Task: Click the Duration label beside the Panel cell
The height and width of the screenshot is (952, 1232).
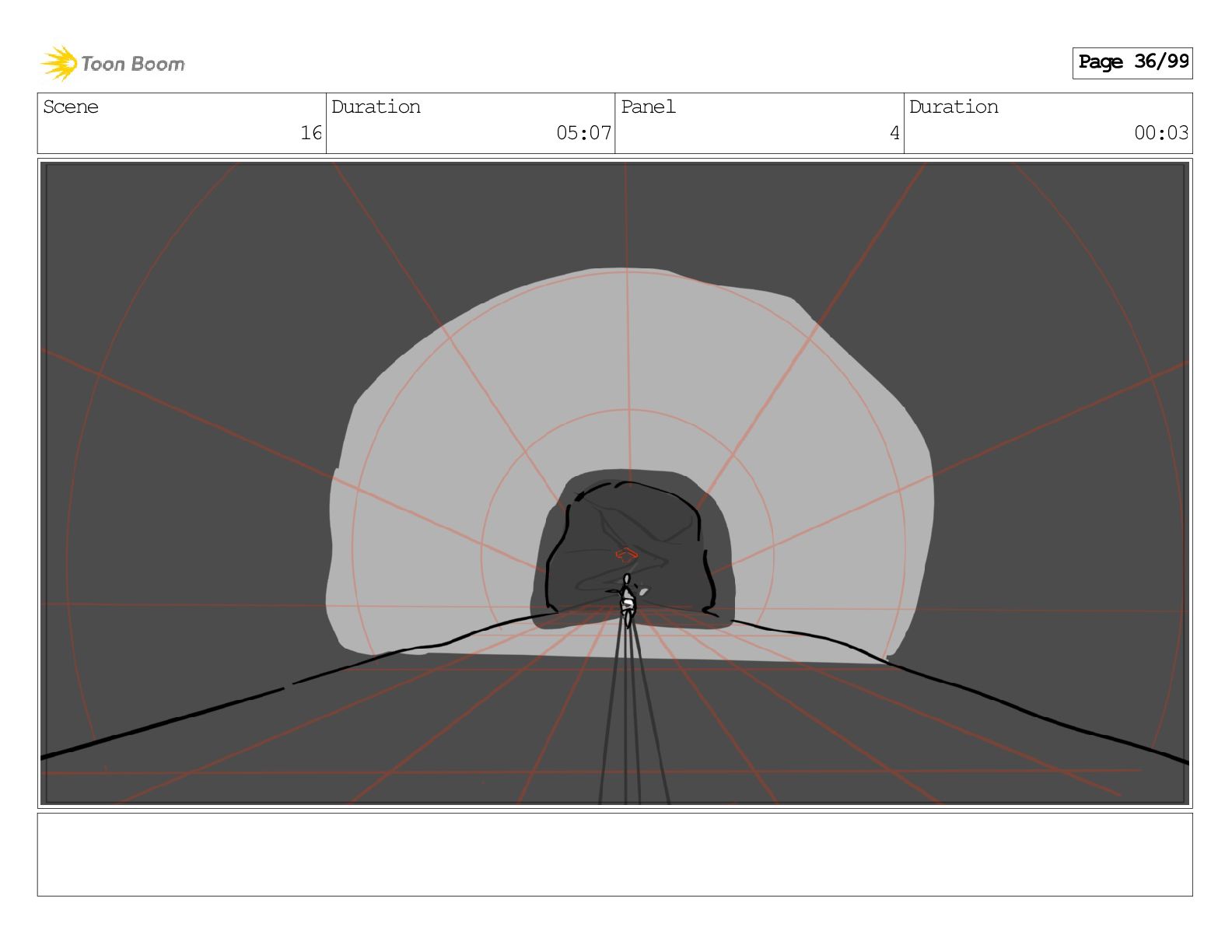Action: pyautogui.click(x=954, y=107)
